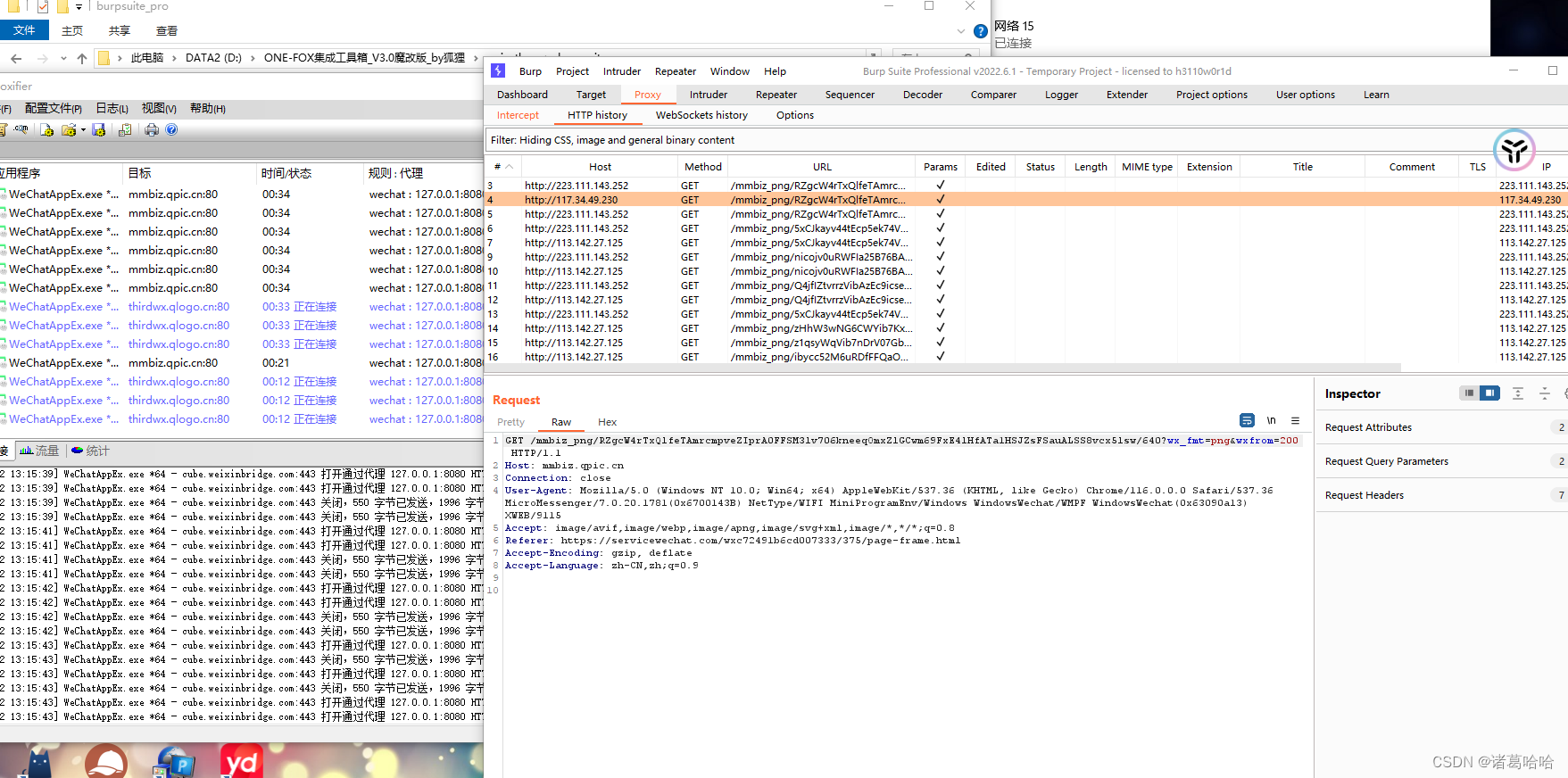The height and width of the screenshot is (778, 1568).
Task: Click the Inspector collapse all sections icon
Action: click(x=1545, y=393)
